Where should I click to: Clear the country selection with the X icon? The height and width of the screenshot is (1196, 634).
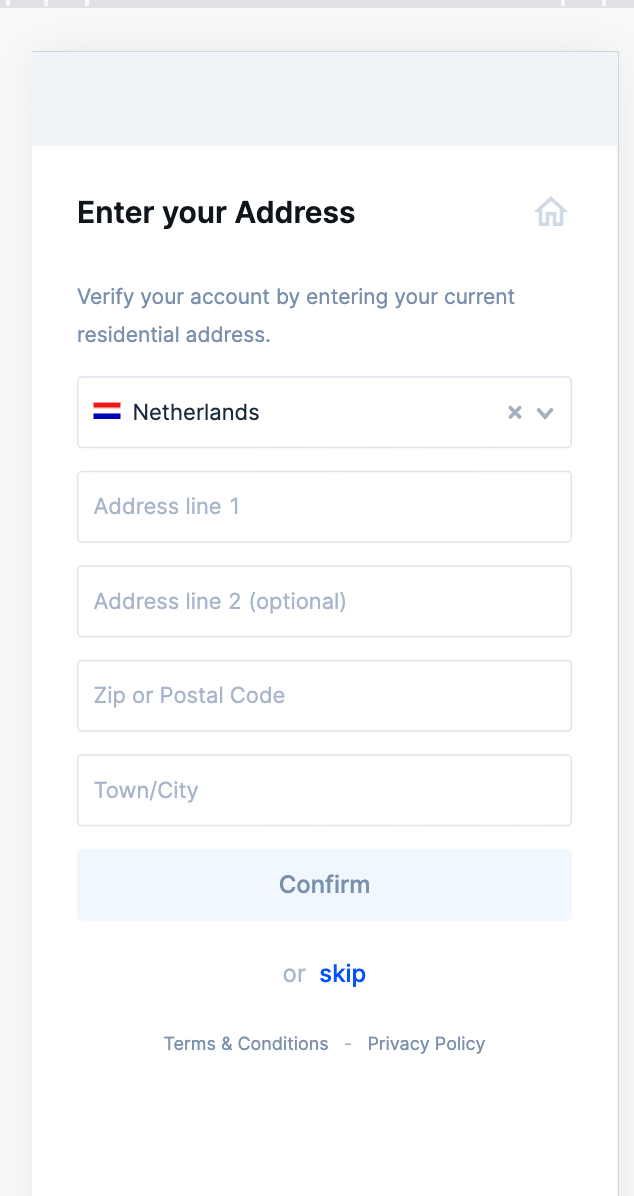point(515,411)
